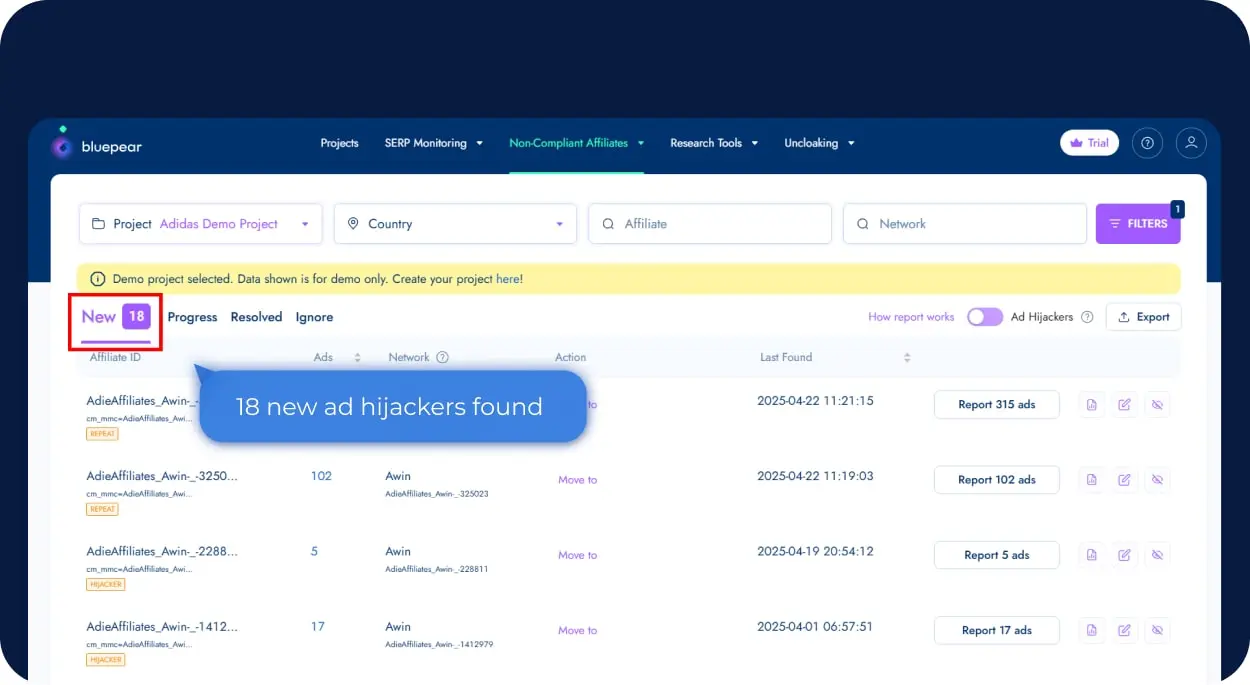Viewport: 1250px width, 685px height.
Task: Click edit icon for the 17 ads row
Action: (x=1125, y=630)
